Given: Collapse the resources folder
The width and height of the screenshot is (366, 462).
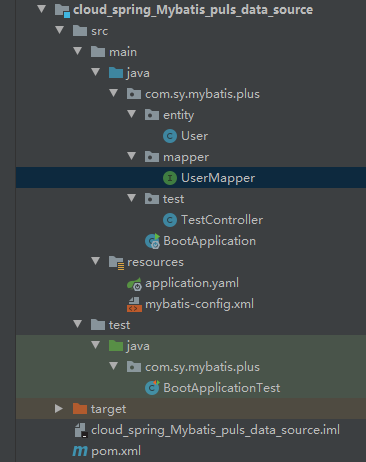Looking at the screenshot, I should [x=95, y=261].
